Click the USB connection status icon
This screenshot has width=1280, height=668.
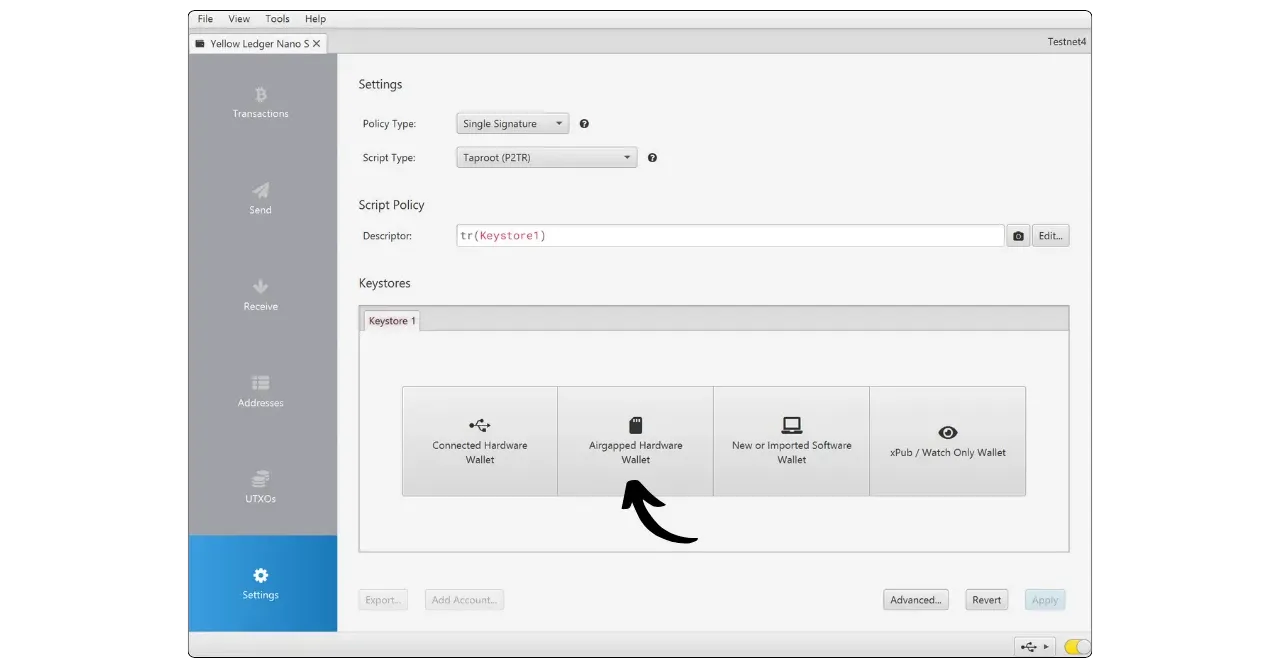pos(1034,647)
